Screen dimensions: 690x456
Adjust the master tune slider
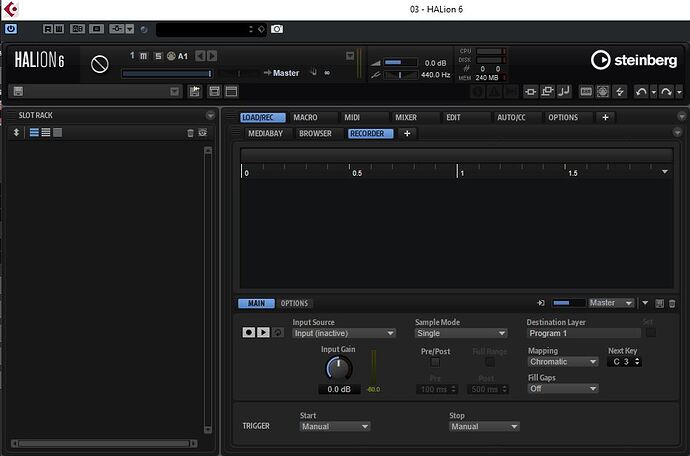(x=400, y=75)
